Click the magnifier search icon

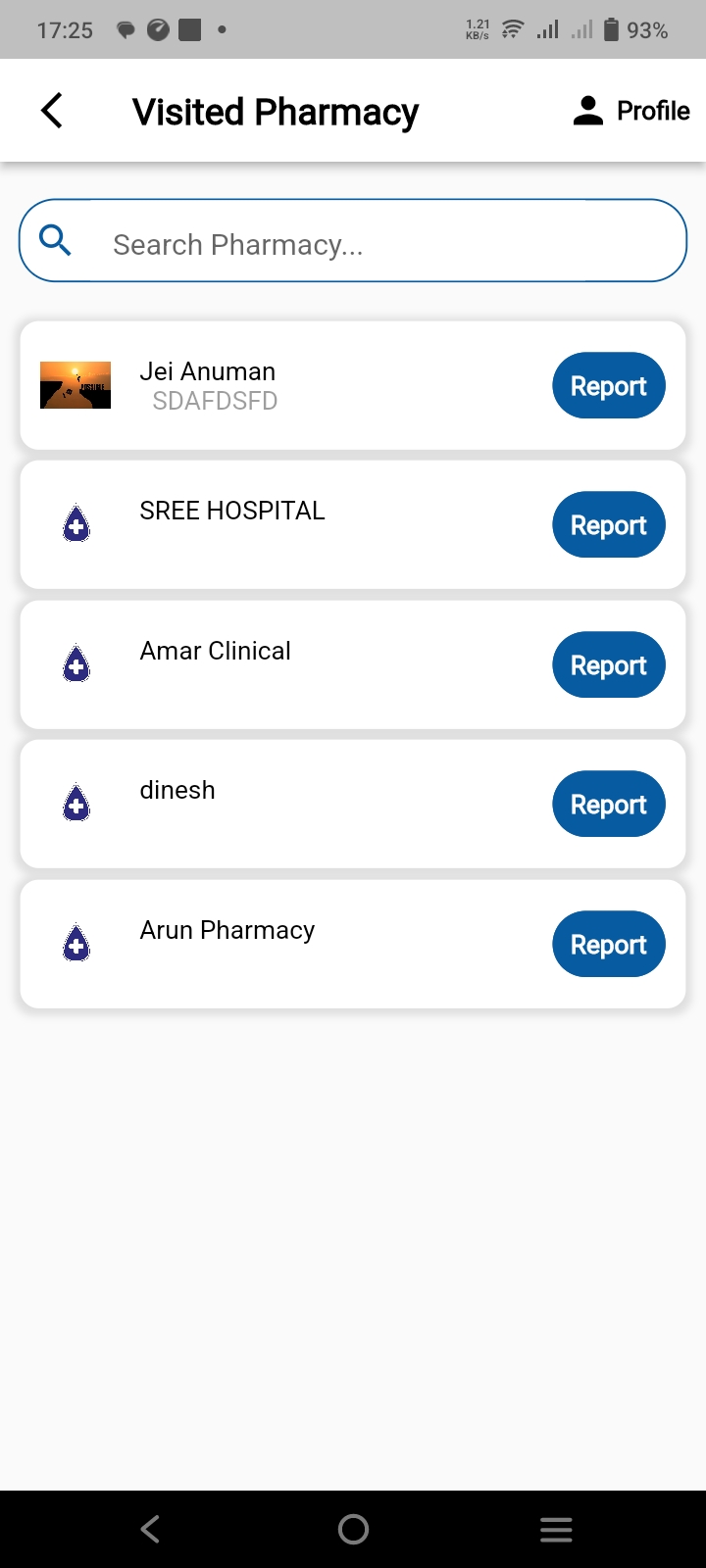(x=56, y=240)
